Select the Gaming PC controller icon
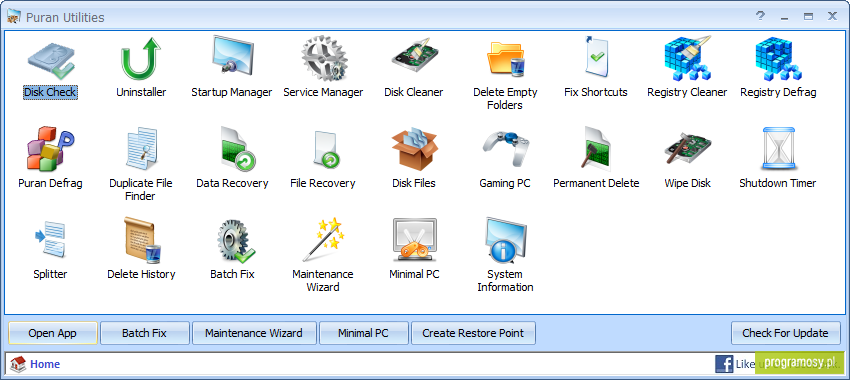Image resolution: width=850 pixels, height=380 pixels. pos(505,149)
